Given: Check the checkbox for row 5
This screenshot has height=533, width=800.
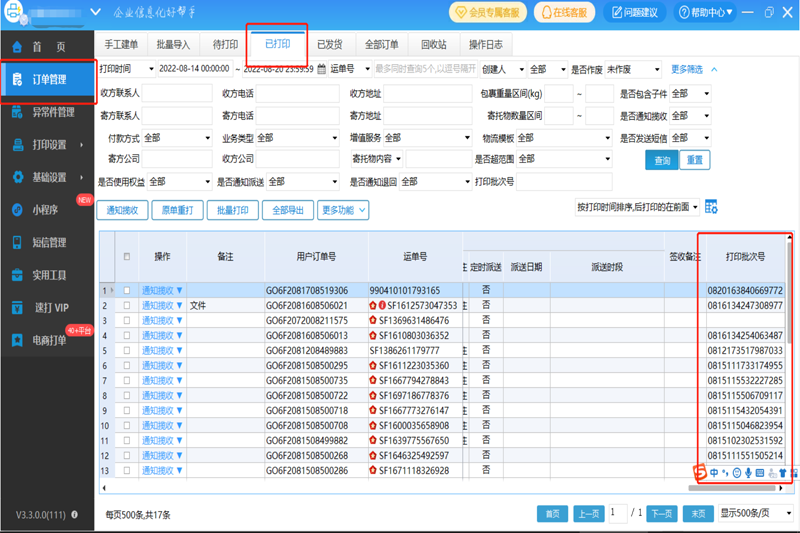Looking at the screenshot, I should (126, 336).
